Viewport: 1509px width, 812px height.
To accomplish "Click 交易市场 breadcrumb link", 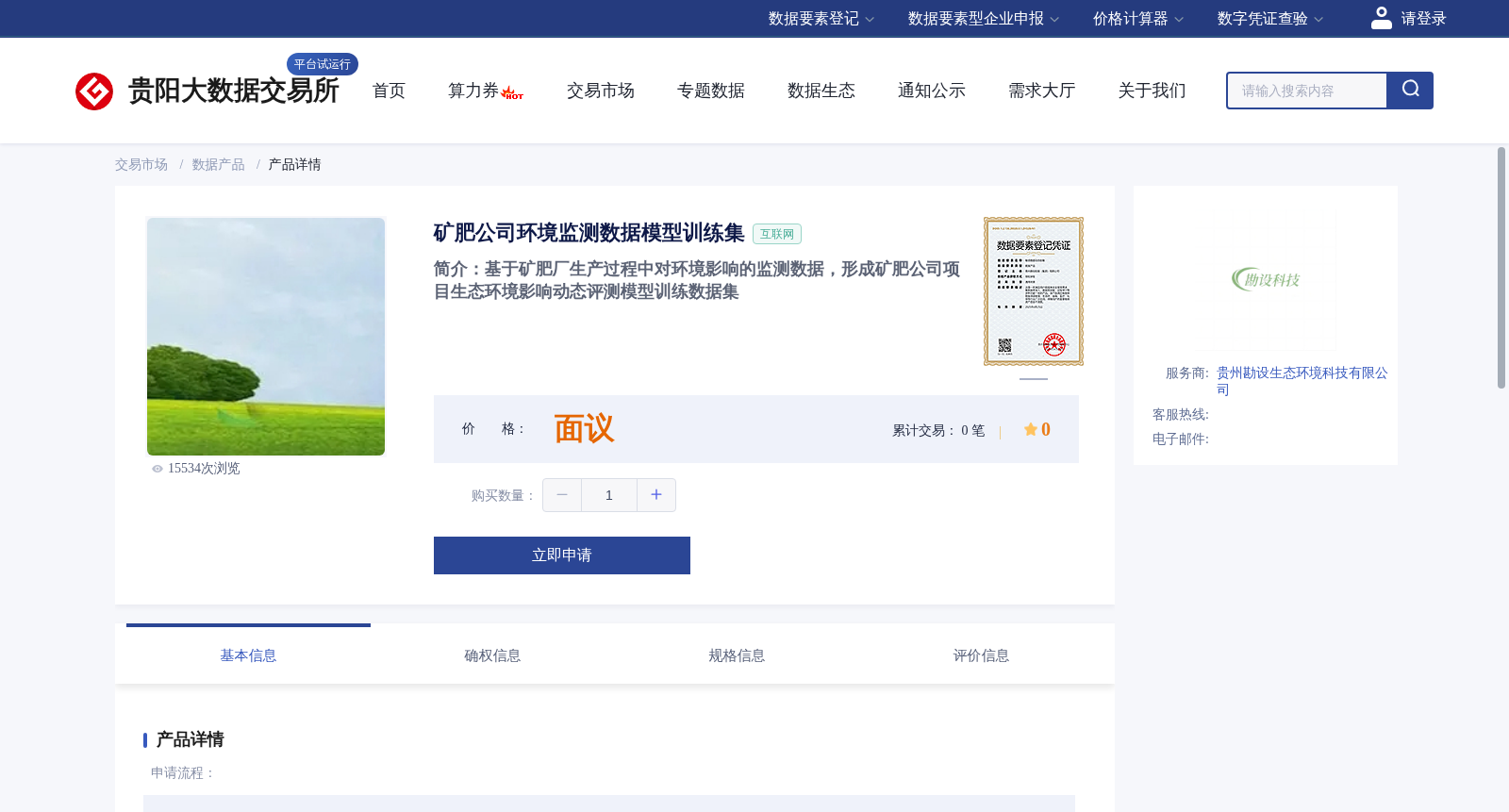I will (x=141, y=165).
